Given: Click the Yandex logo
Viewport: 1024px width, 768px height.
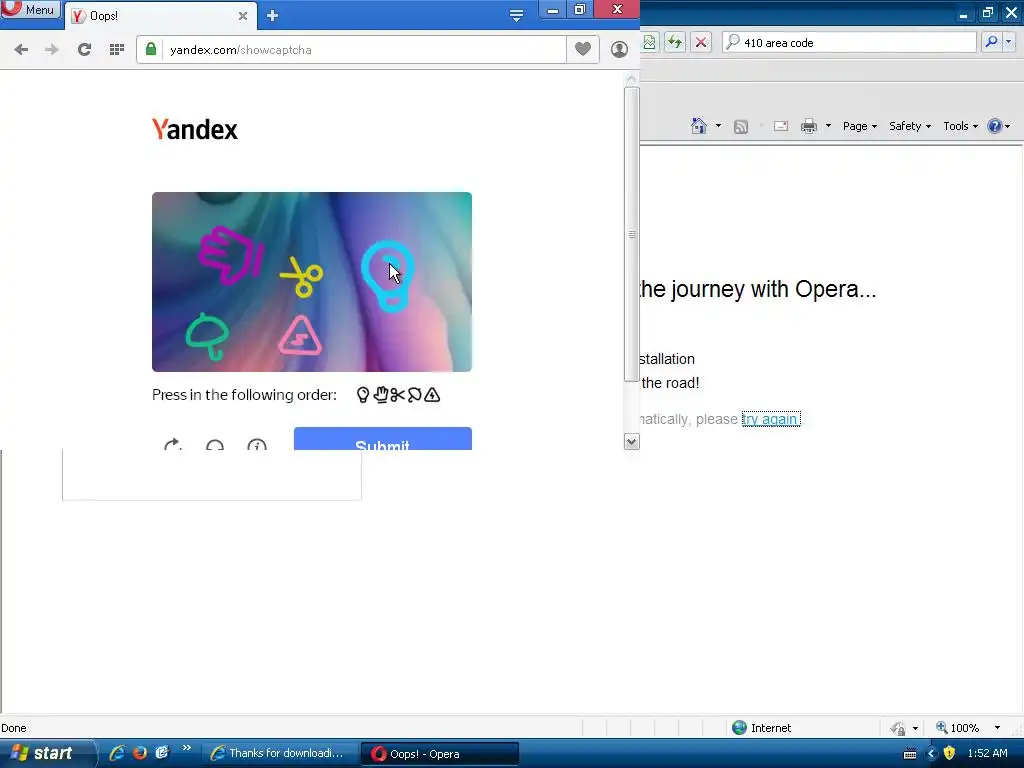Looking at the screenshot, I should click(195, 129).
